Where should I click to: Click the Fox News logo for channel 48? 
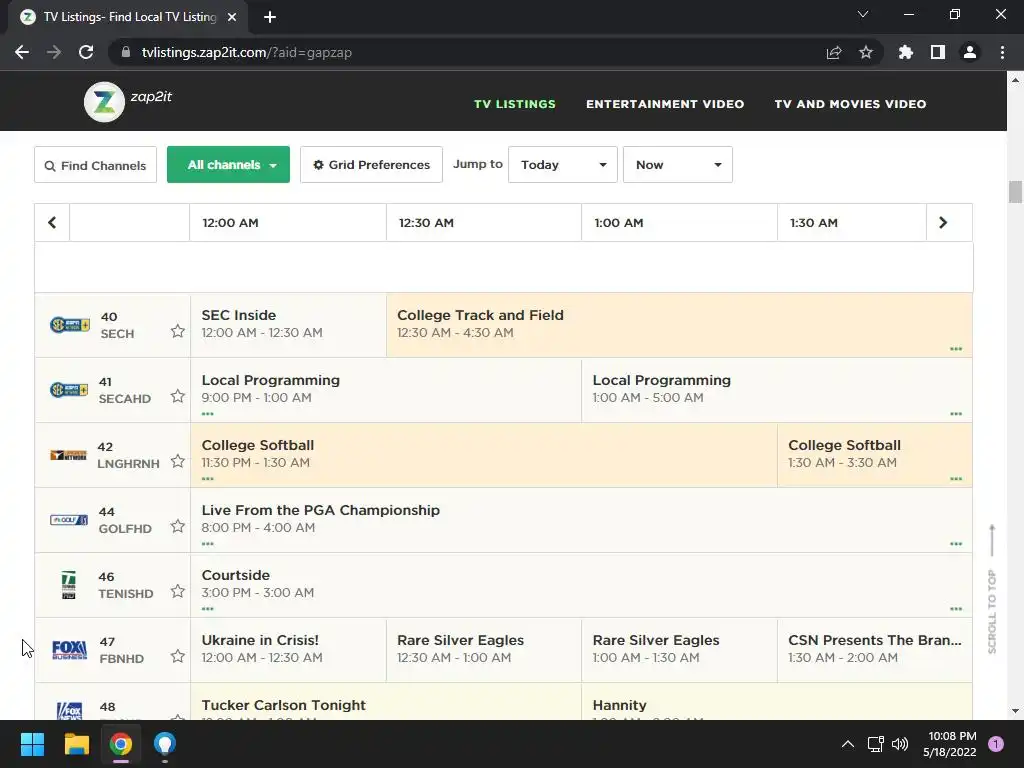(69, 711)
